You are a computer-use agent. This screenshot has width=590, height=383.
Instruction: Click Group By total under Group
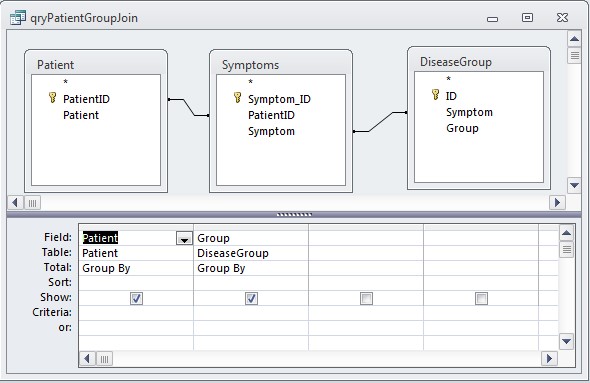[251, 268]
